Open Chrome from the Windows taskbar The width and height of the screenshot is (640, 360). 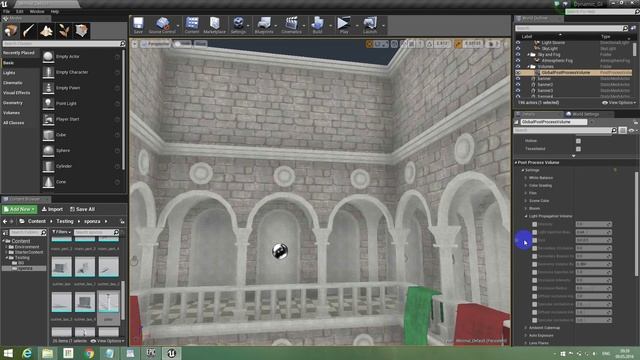[89, 353]
